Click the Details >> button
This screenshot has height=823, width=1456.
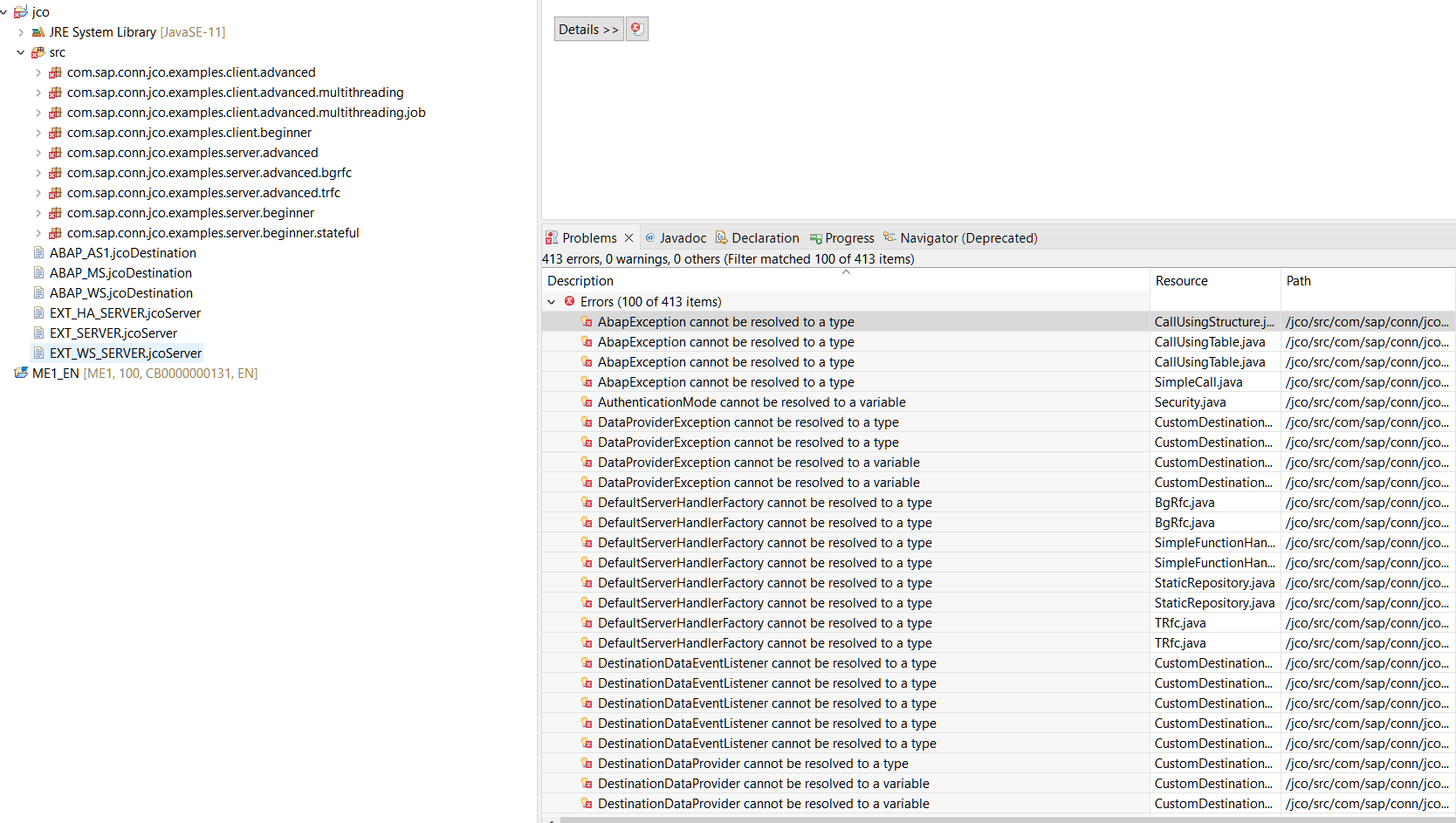pos(588,29)
